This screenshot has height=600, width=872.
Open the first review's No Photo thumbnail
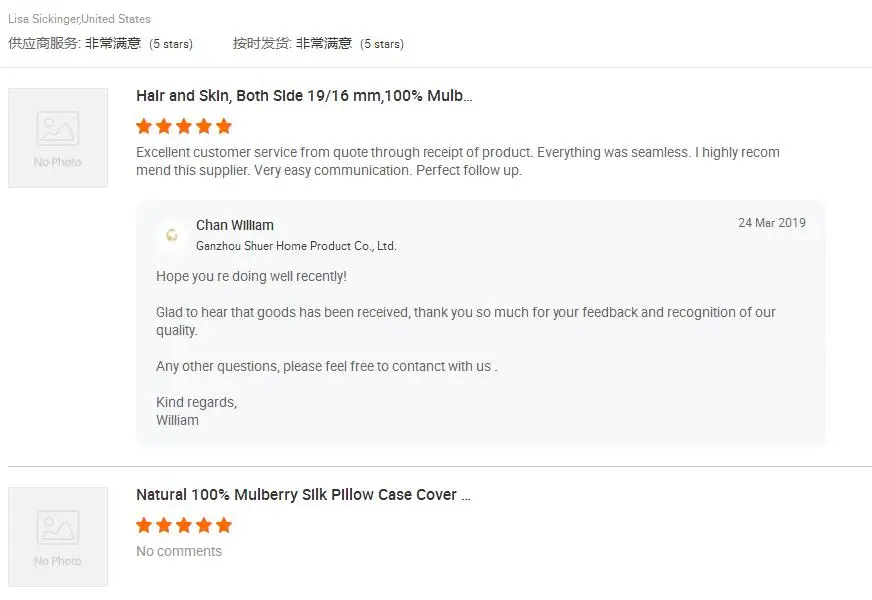pyautogui.click(x=58, y=138)
